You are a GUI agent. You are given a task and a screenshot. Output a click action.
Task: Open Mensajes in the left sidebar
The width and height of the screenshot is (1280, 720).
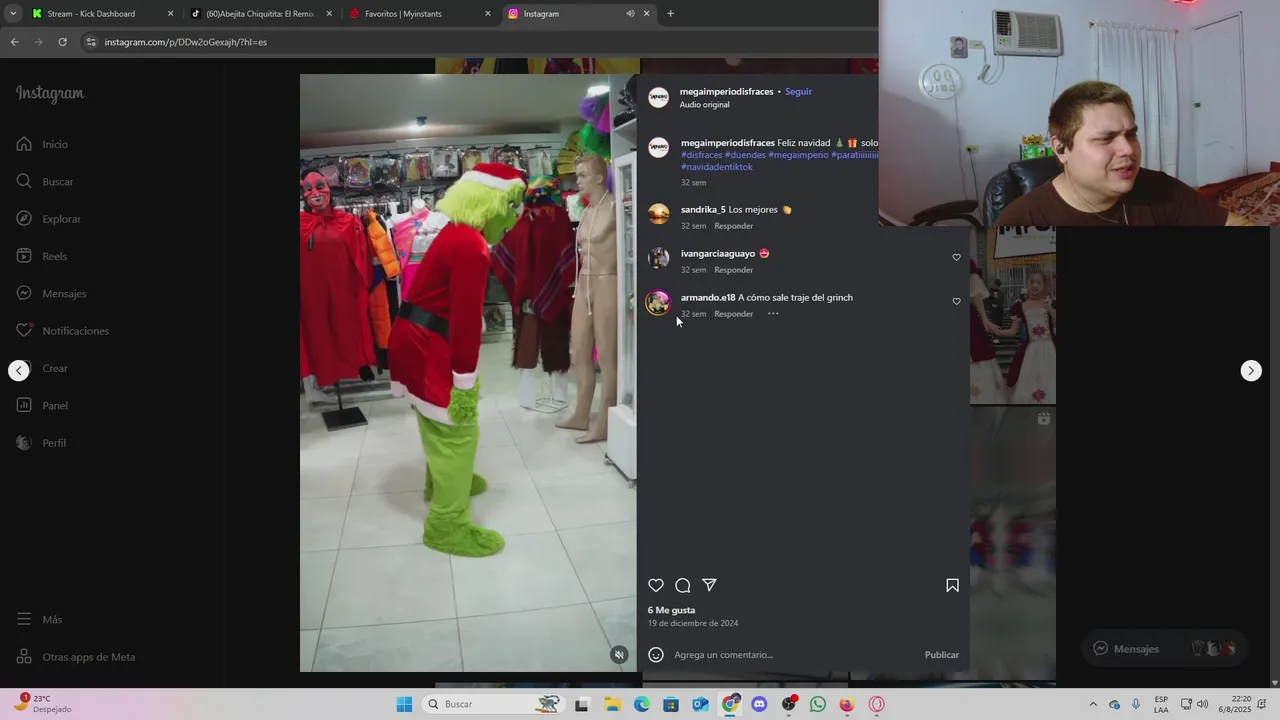(51, 293)
